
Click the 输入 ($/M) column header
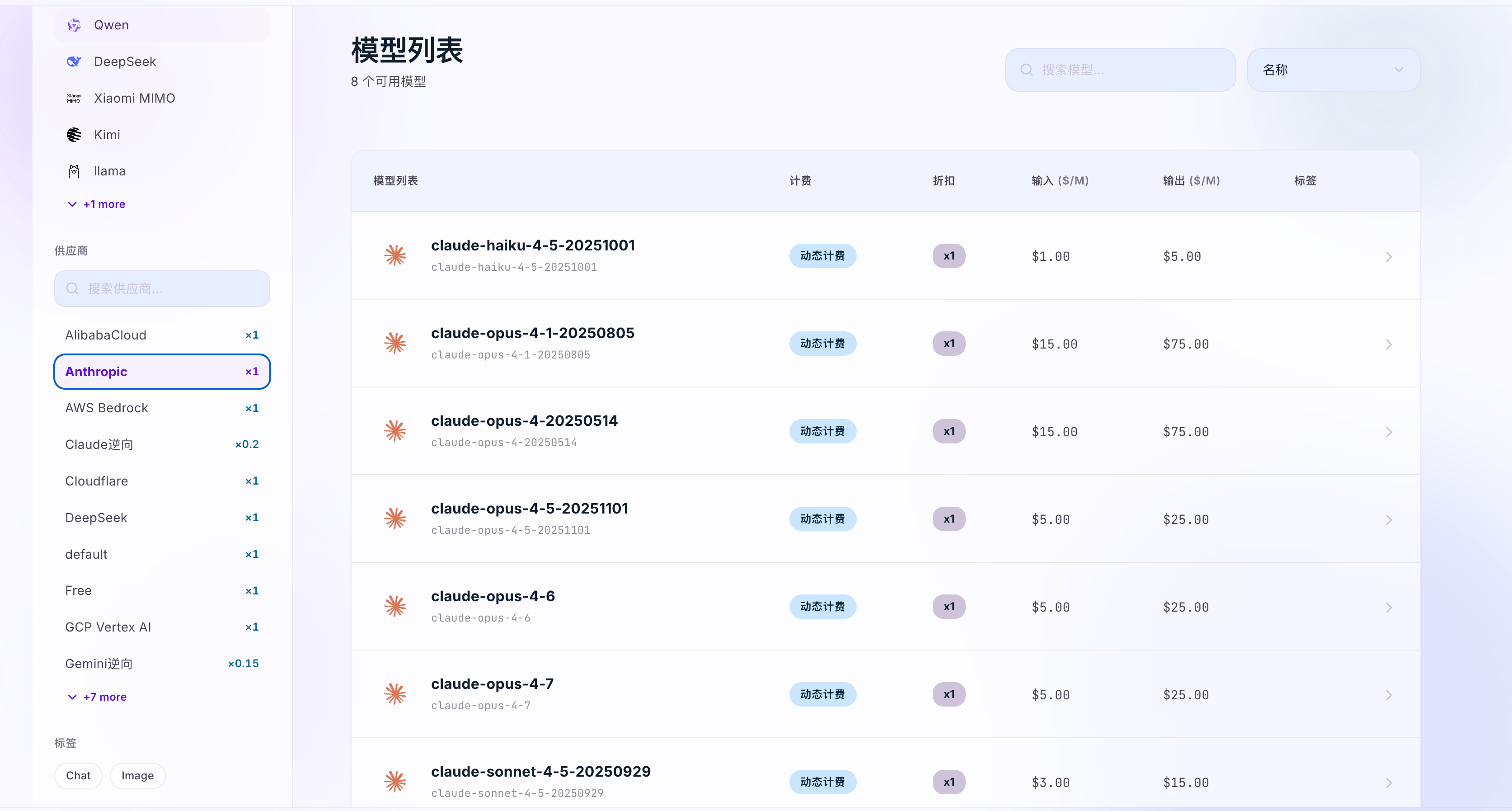point(1060,181)
